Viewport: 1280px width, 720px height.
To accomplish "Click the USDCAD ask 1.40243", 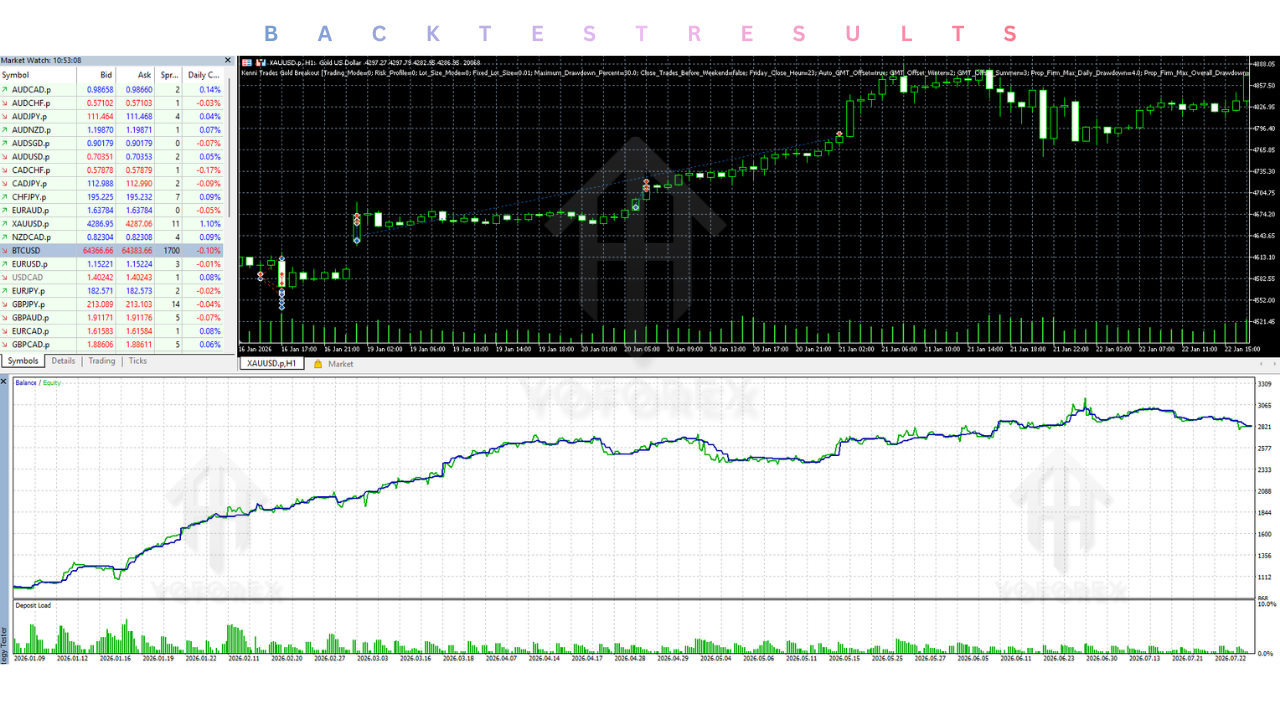I will (139, 277).
